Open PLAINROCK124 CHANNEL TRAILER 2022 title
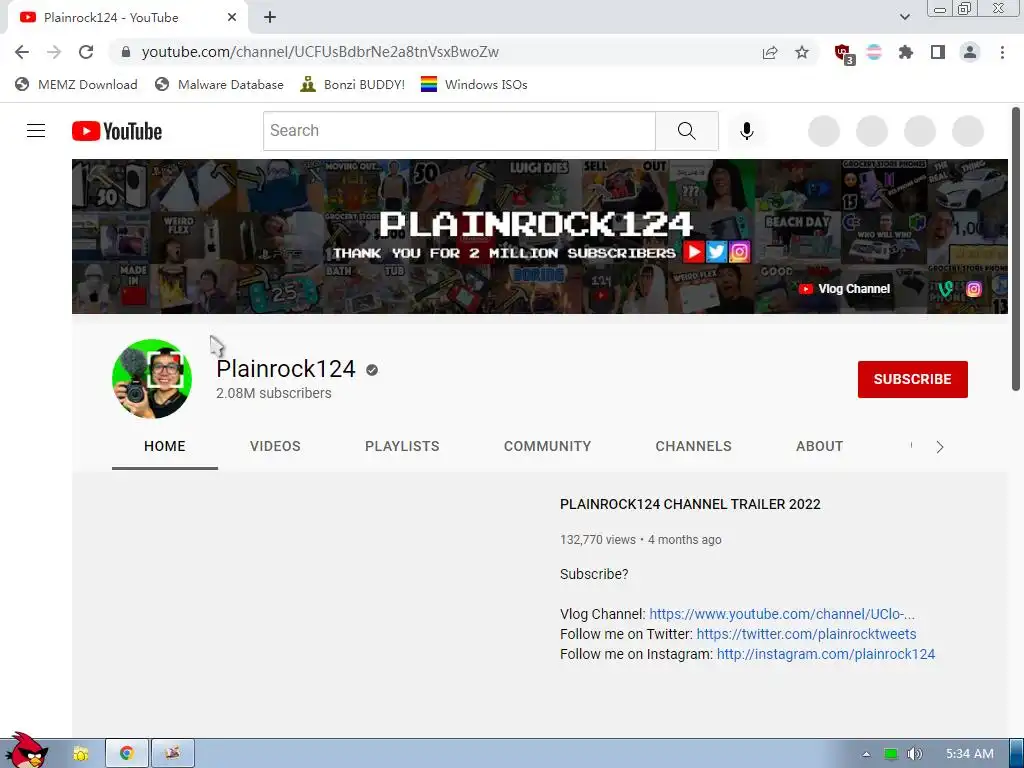1024x768 pixels. point(690,504)
